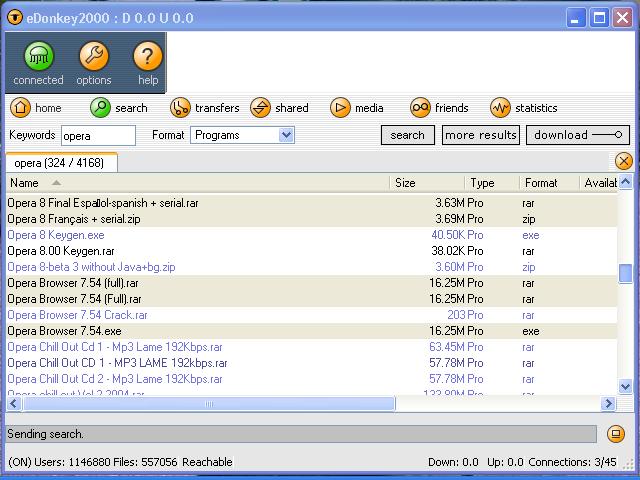Click the horizontal scrollbar thumb
640x480 pixels.
(209, 404)
